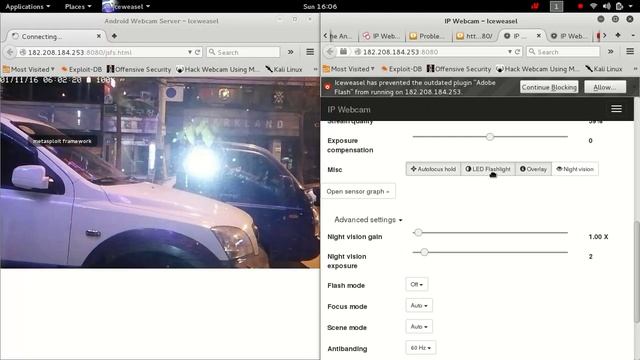Viewport: 640px width, 360px height.
Task: Open a new tab in IP Webcam window
Action: [618, 36]
